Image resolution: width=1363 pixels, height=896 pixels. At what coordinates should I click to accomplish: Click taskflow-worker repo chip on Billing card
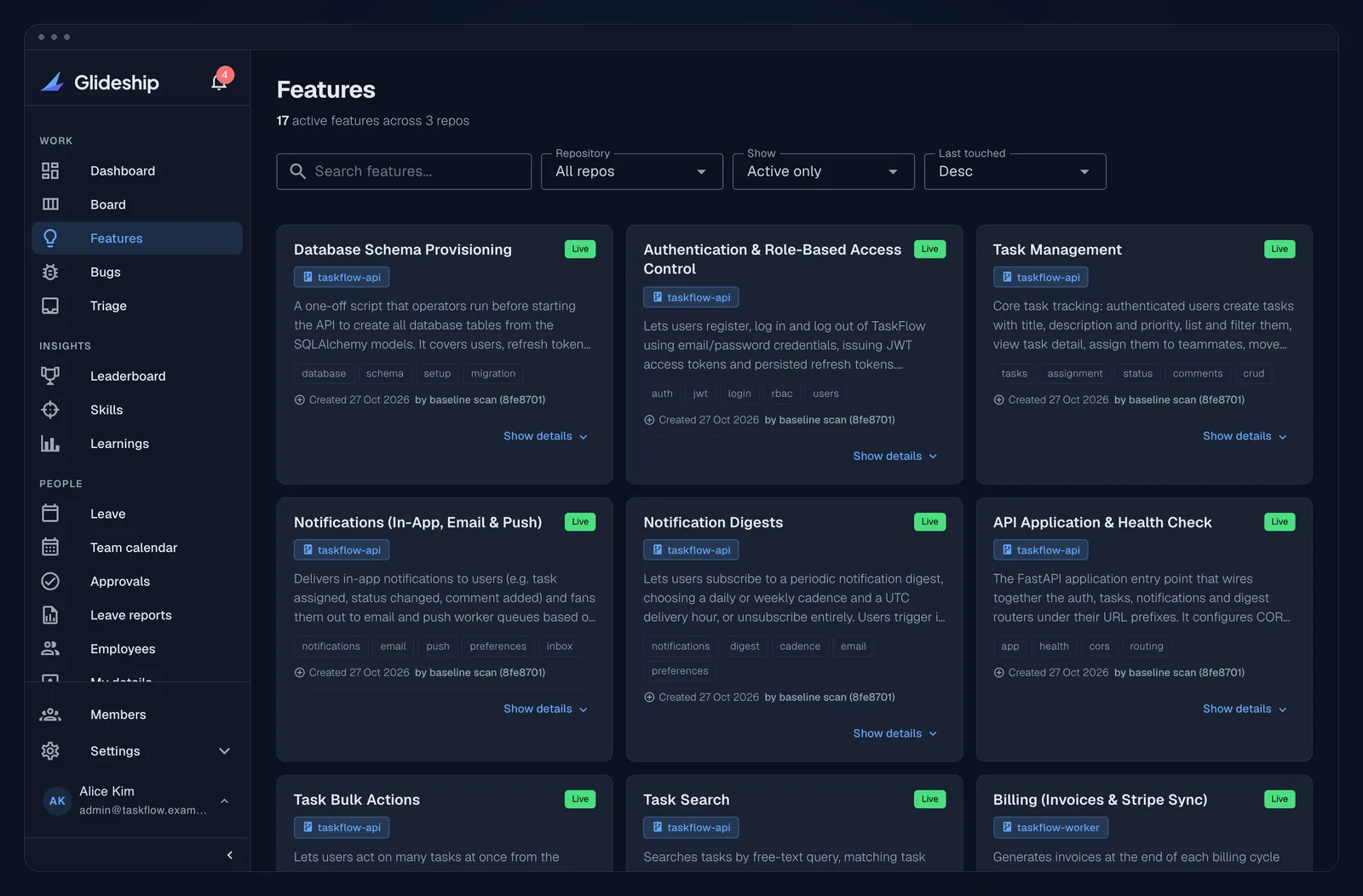(1050, 827)
